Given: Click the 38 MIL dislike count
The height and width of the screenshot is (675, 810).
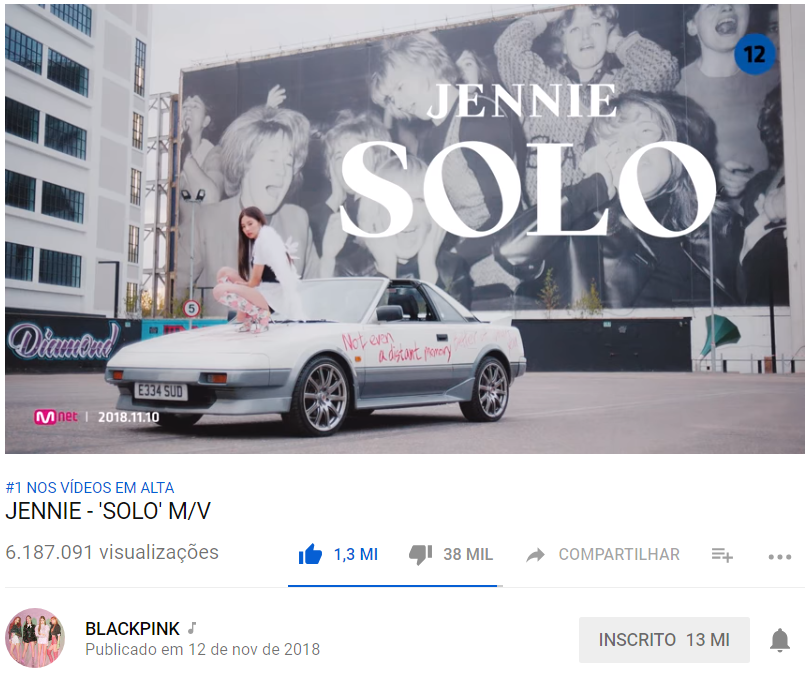Looking at the screenshot, I should 468,554.
